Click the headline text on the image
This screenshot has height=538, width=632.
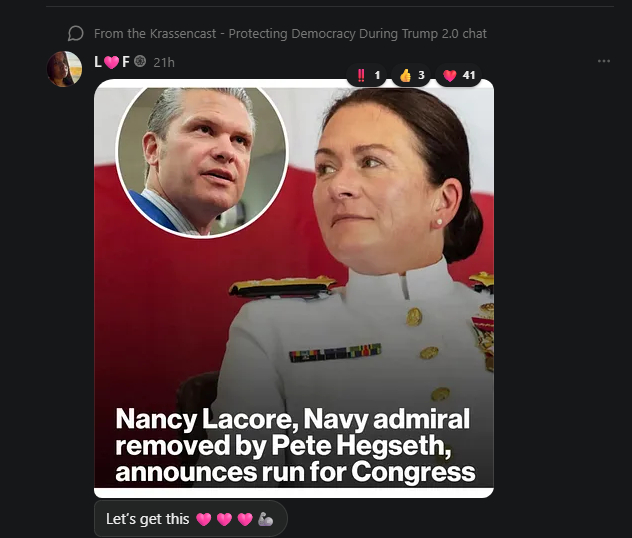(x=294, y=445)
